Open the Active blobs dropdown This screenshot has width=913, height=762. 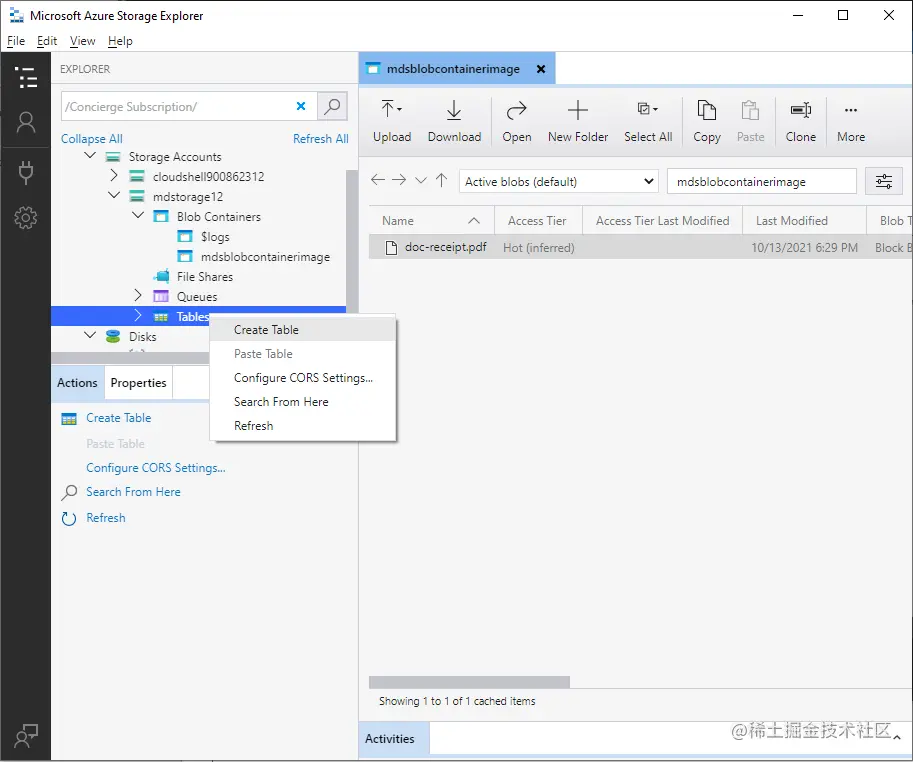pos(557,181)
